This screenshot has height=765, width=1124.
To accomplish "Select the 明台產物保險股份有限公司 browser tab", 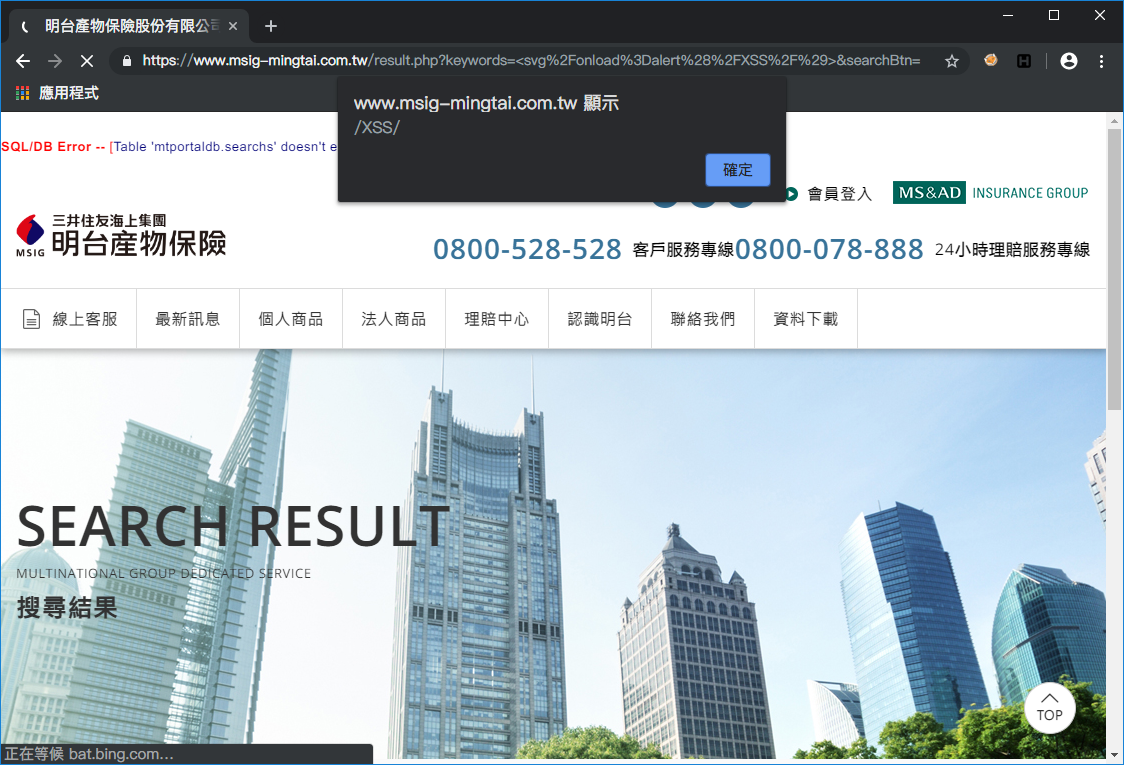I will pyautogui.click(x=129, y=26).
